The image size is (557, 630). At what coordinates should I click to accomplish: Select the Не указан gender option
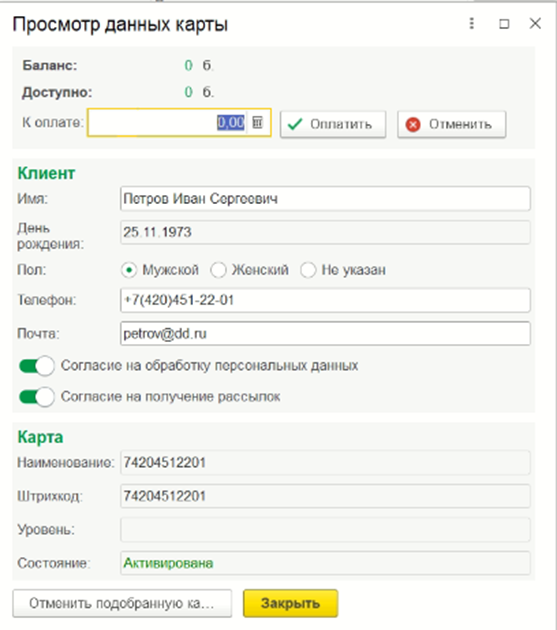(x=308, y=270)
